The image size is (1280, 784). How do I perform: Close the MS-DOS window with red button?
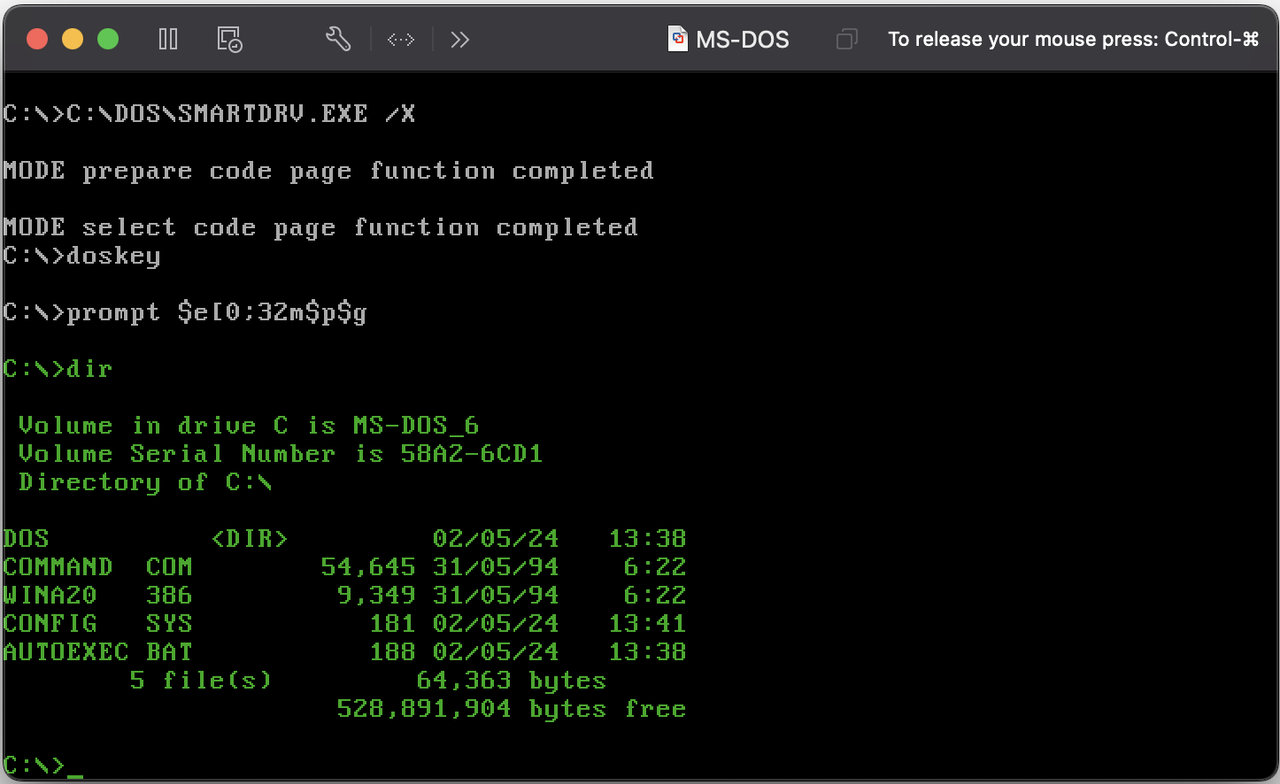pyautogui.click(x=37, y=39)
